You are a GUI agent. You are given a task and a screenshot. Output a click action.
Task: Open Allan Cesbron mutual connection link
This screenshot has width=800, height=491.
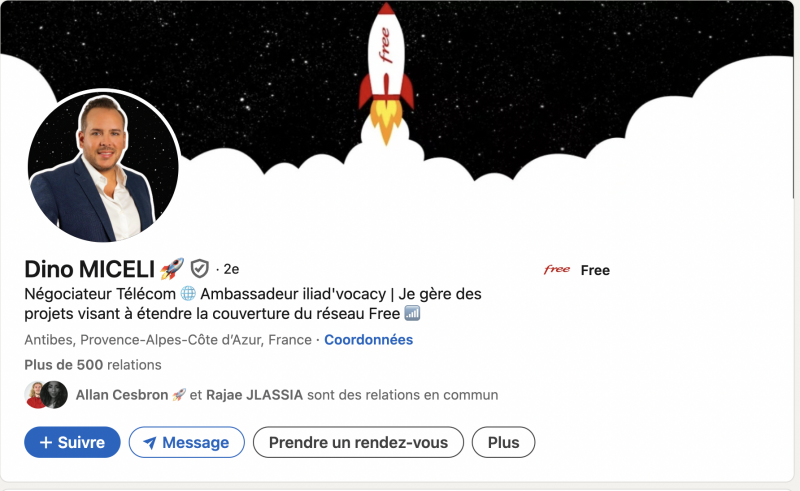(x=122, y=395)
